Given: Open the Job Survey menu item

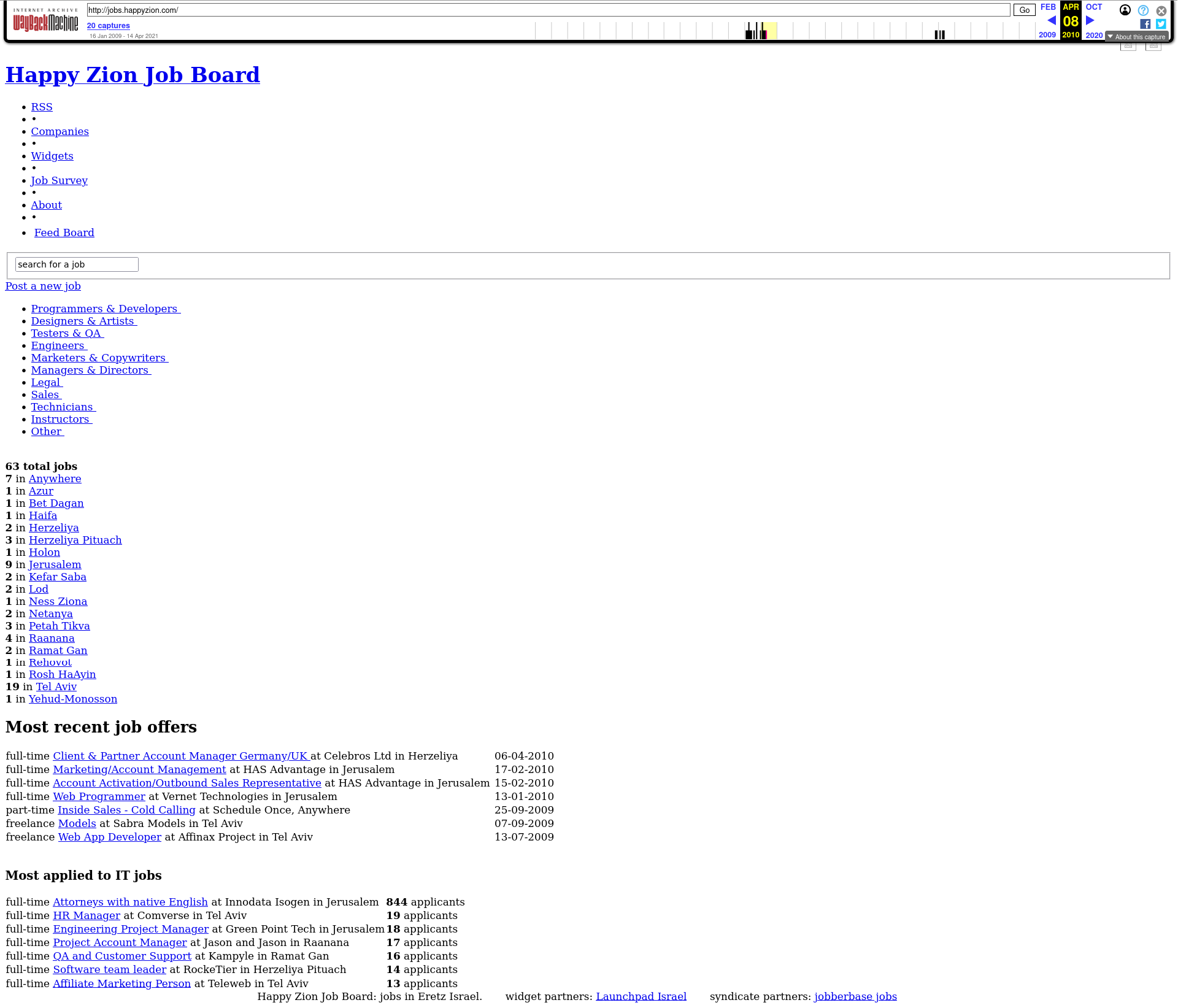Looking at the screenshot, I should (x=59, y=180).
